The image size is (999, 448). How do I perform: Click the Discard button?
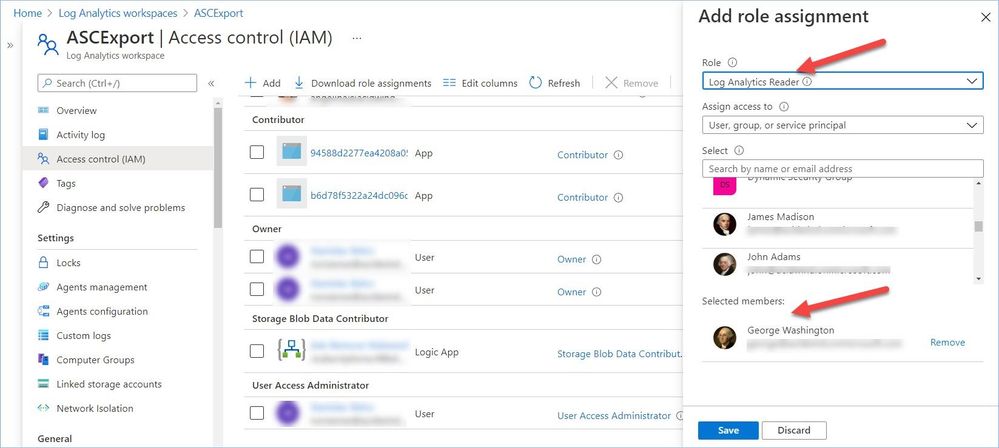(794, 430)
